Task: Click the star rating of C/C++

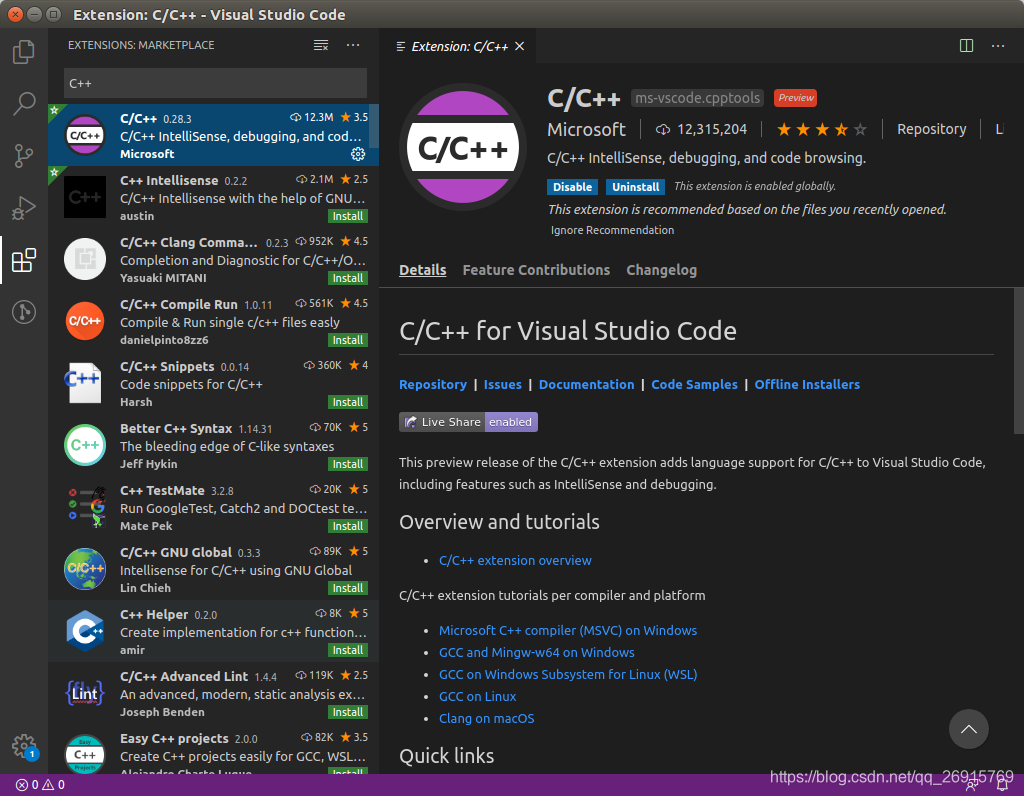Action: coord(822,129)
